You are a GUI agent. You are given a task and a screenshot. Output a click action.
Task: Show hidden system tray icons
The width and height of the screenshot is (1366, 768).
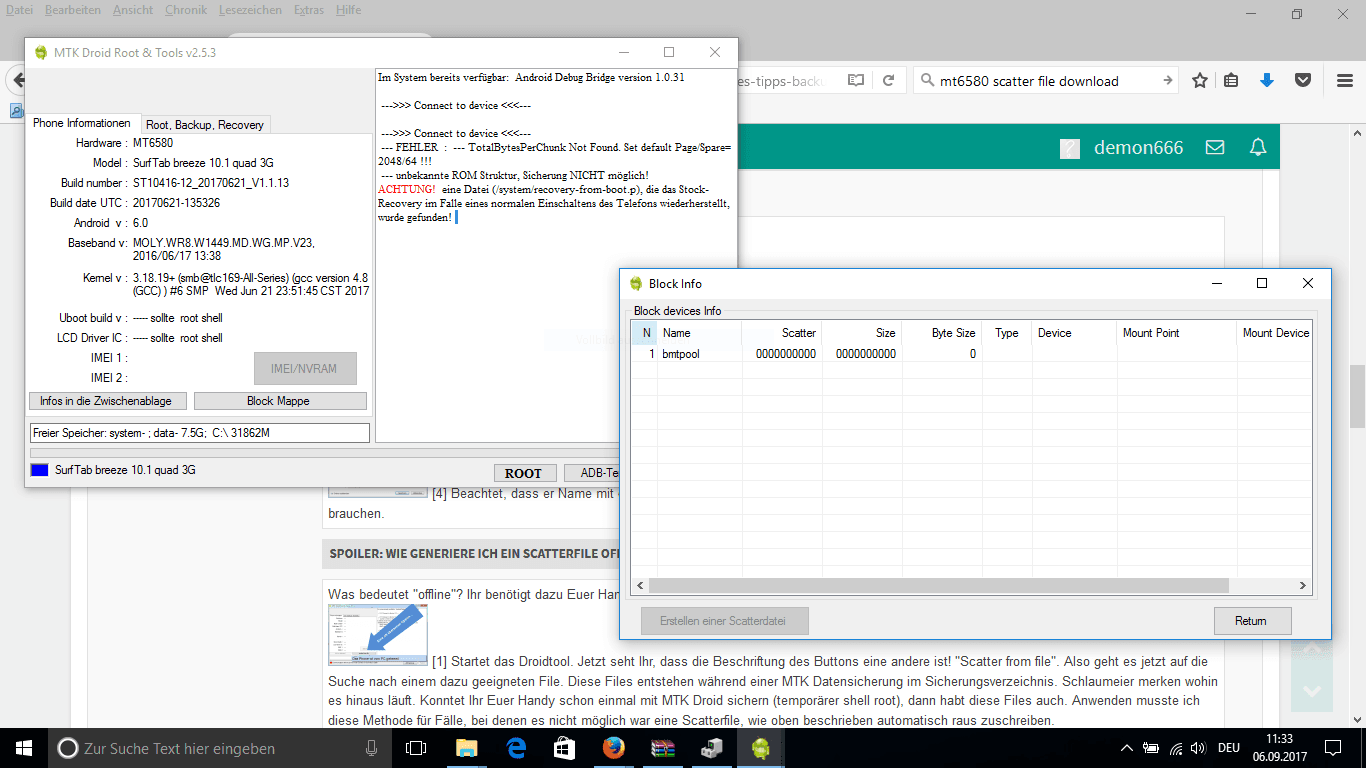coord(1127,748)
